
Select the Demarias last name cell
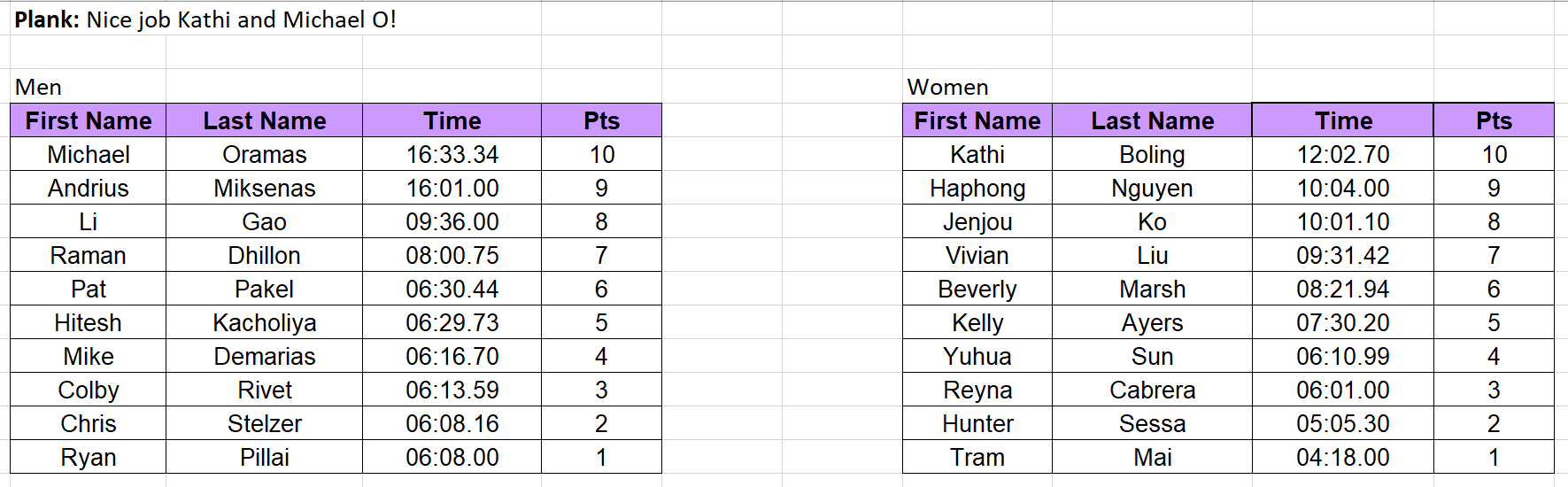click(264, 356)
